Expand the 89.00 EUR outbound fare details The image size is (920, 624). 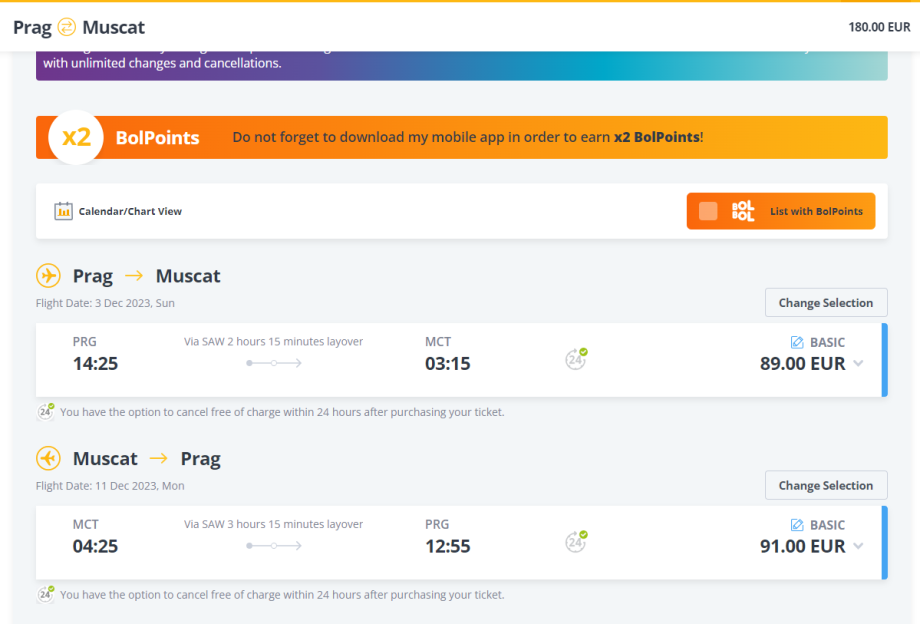tap(858, 364)
